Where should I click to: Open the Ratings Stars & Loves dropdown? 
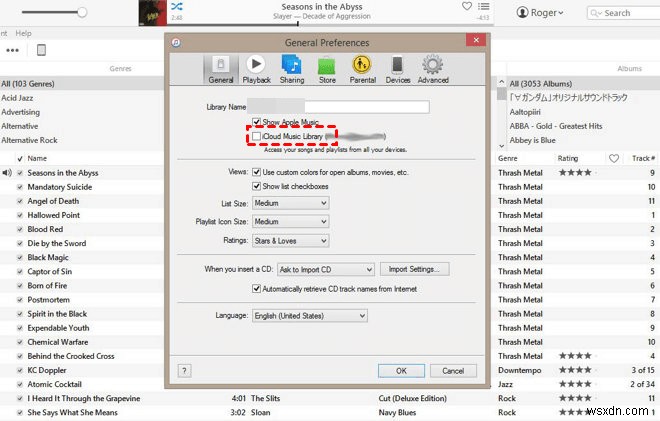290,241
